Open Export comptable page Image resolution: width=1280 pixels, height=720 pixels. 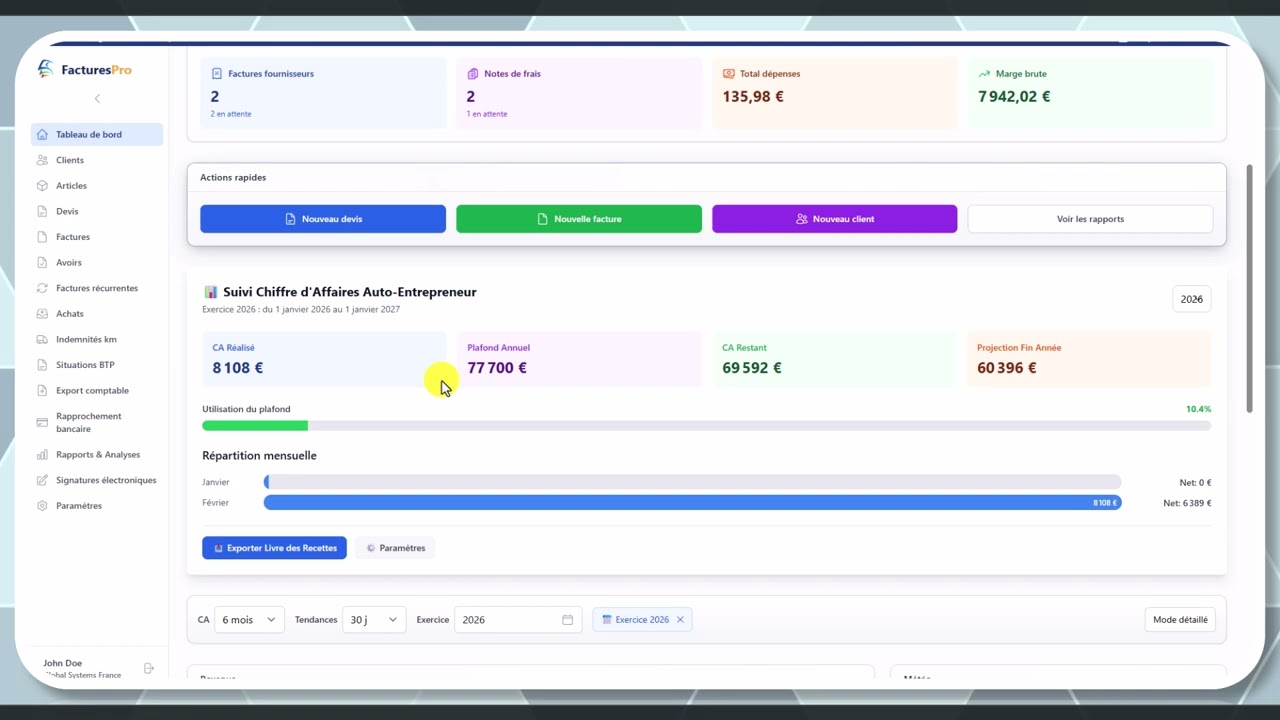pos(97,390)
